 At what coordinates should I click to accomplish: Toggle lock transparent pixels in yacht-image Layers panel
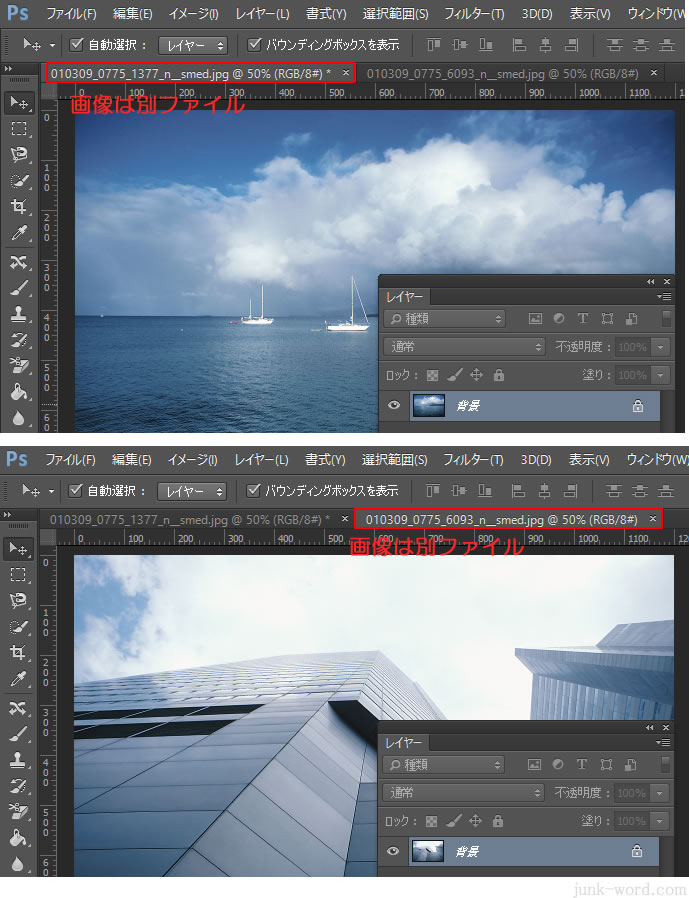point(432,375)
